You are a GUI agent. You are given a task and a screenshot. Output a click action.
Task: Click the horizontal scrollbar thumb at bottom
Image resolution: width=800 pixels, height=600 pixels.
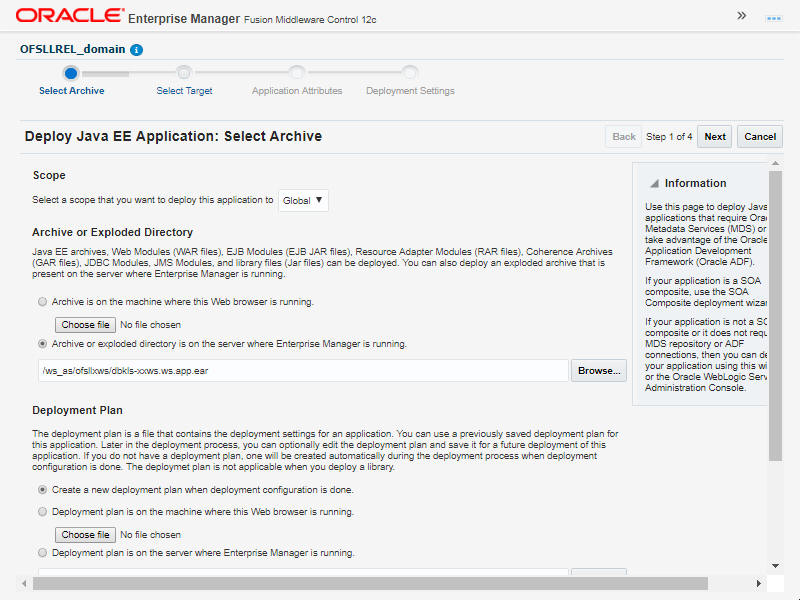[370, 583]
